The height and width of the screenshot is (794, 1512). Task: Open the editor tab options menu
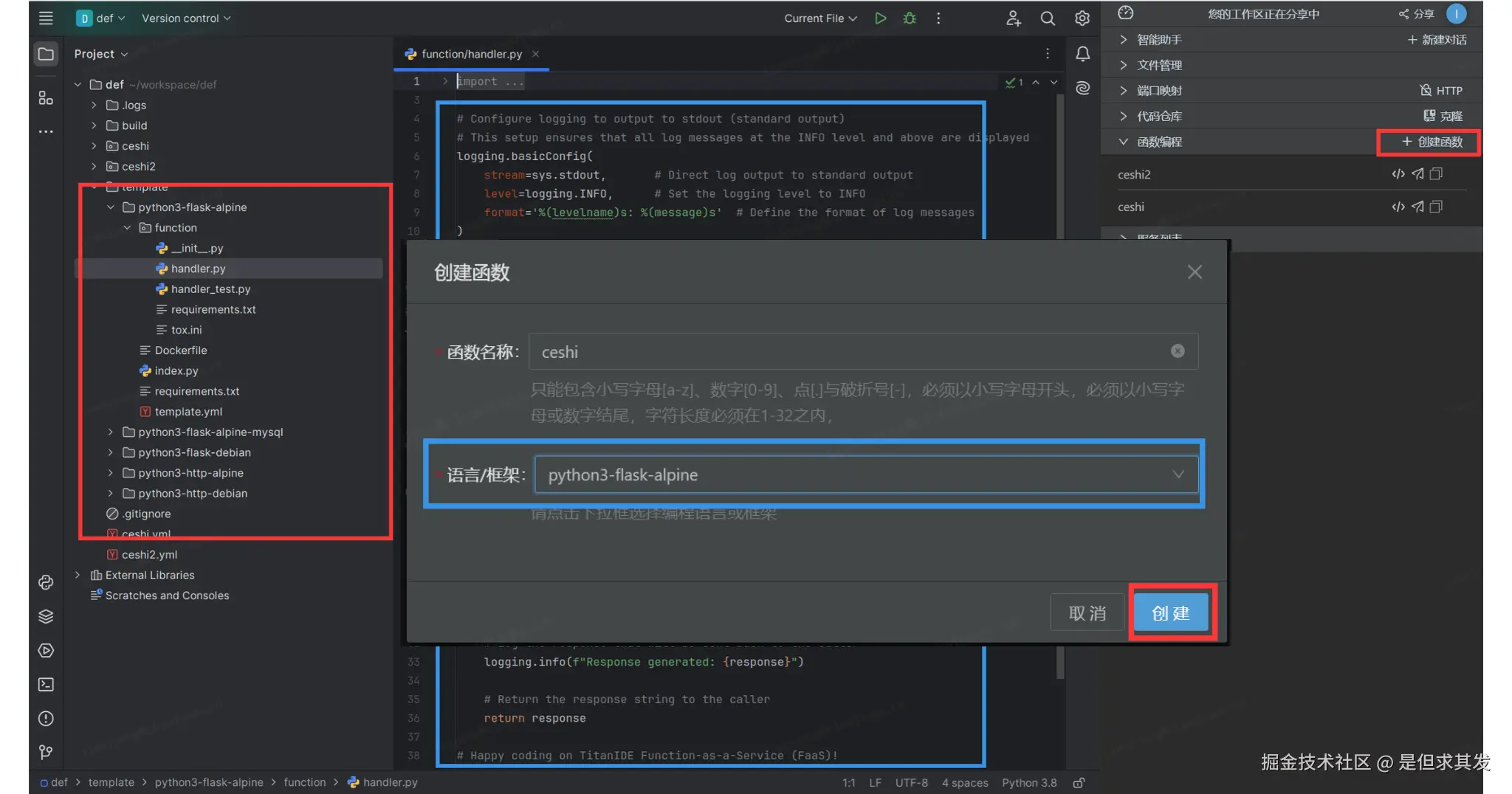1047,53
